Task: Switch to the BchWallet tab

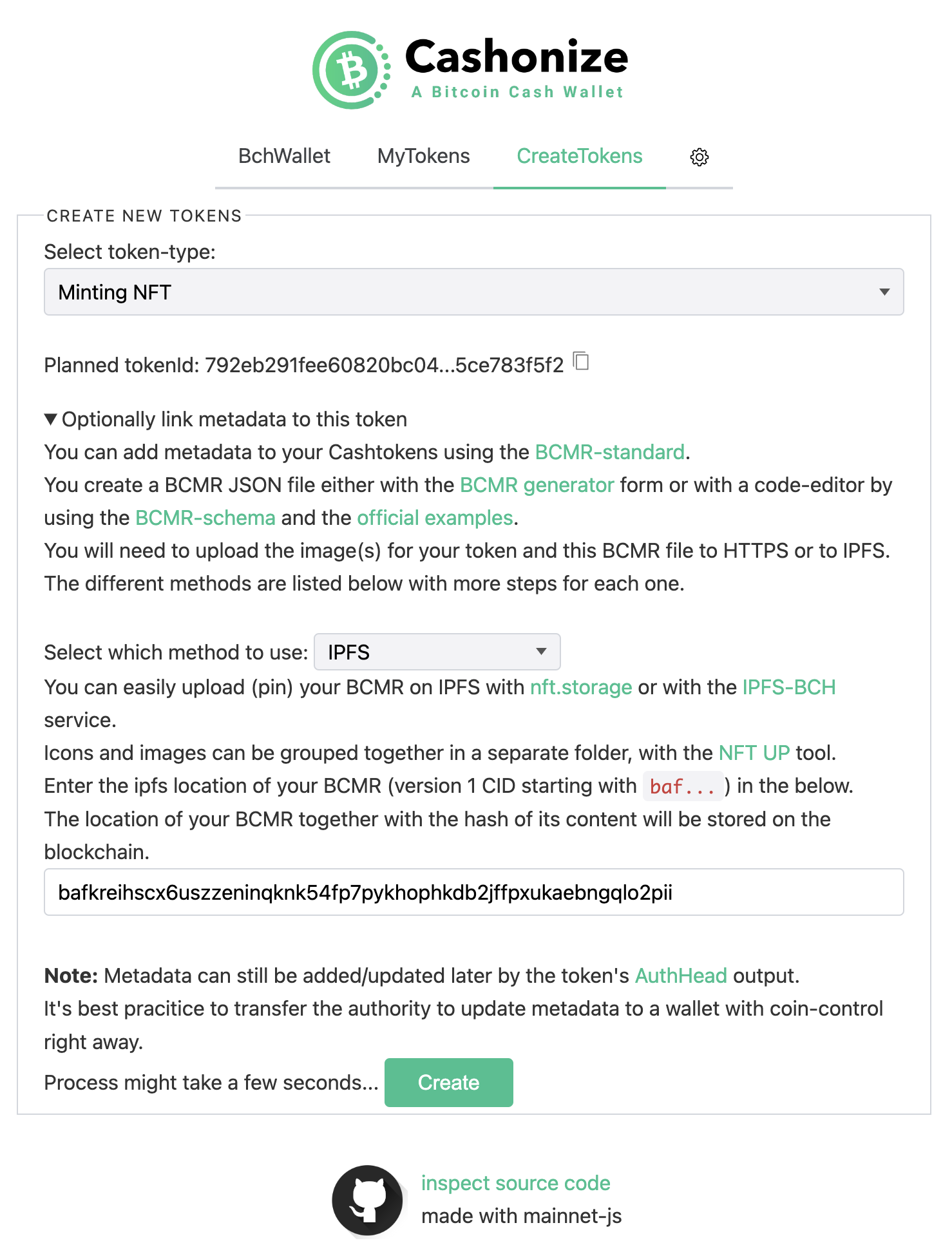Action: pyautogui.click(x=284, y=156)
